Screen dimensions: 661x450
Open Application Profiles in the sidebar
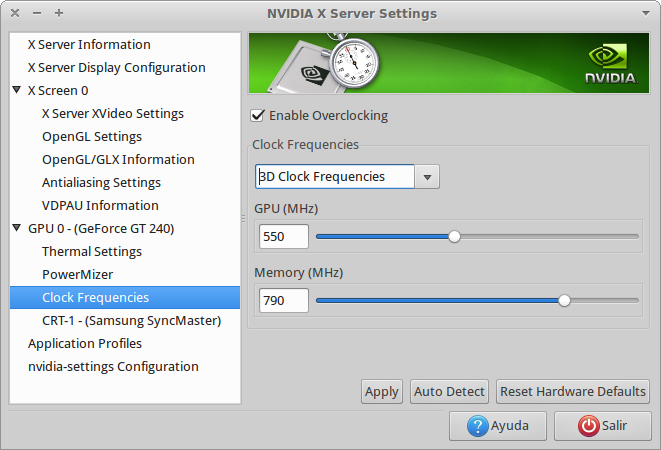click(x=85, y=344)
